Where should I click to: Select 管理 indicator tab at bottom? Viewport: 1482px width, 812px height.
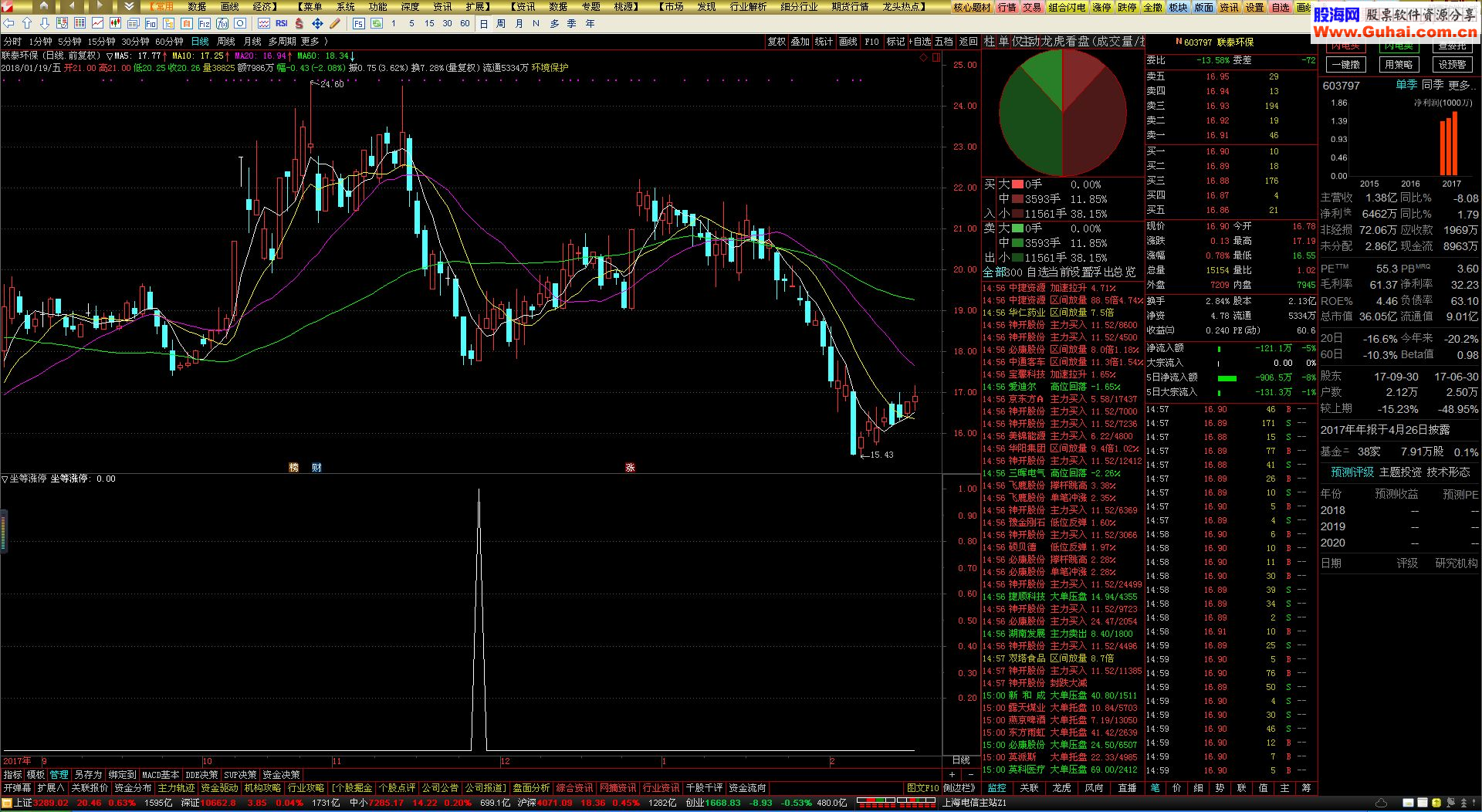click(x=59, y=774)
